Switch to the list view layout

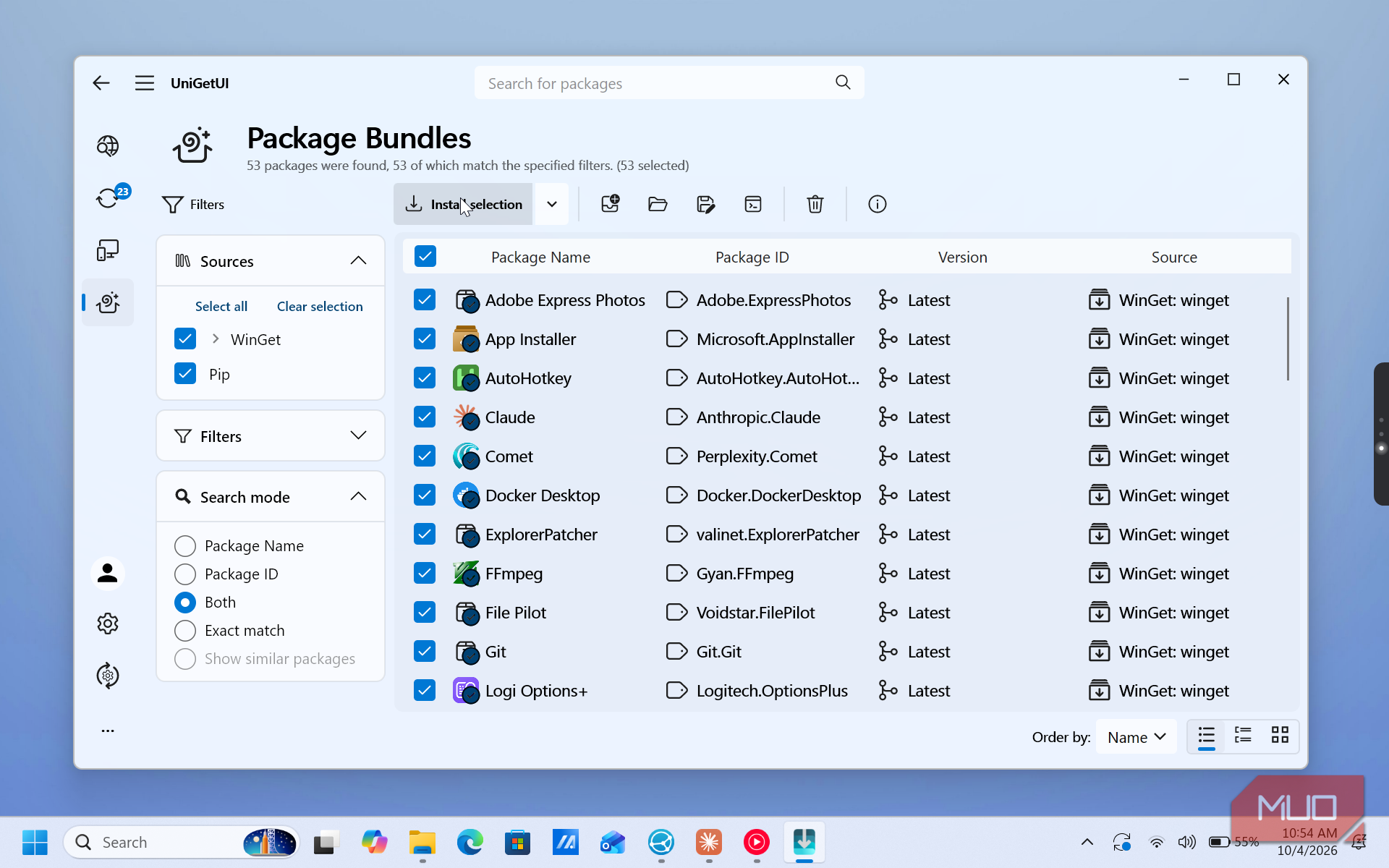(1206, 736)
